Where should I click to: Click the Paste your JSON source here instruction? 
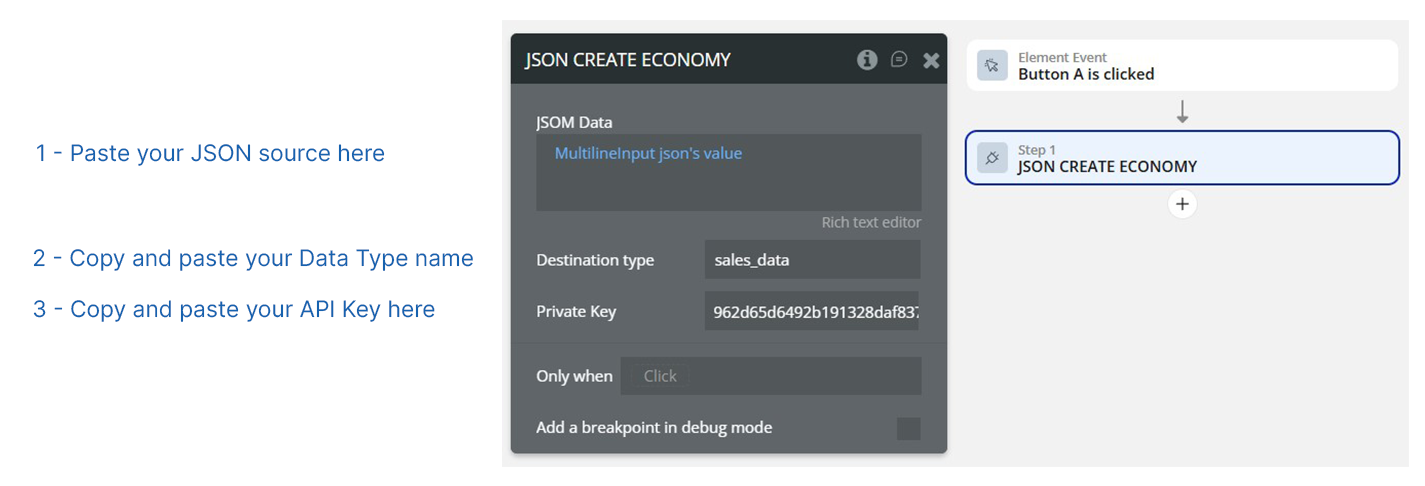pyautogui.click(x=210, y=154)
